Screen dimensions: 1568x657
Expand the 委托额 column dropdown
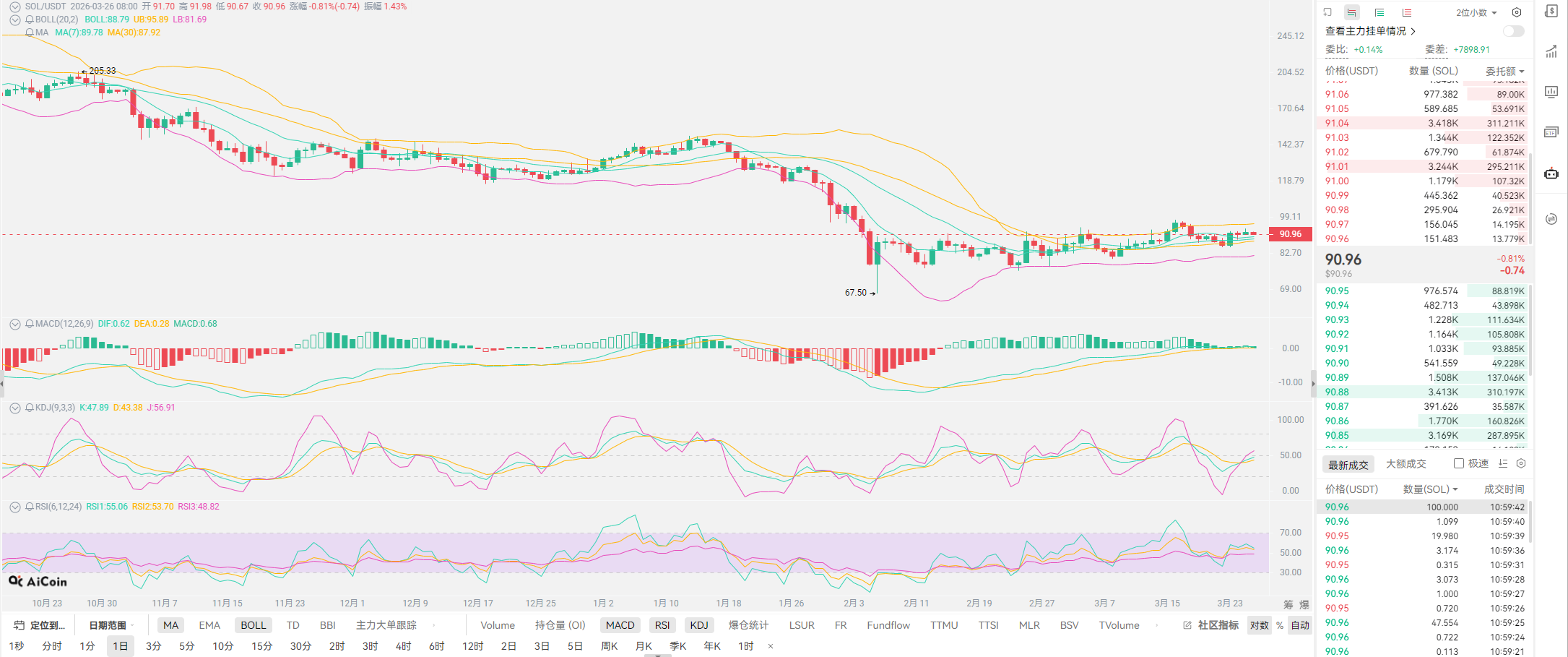[1504, 71]
